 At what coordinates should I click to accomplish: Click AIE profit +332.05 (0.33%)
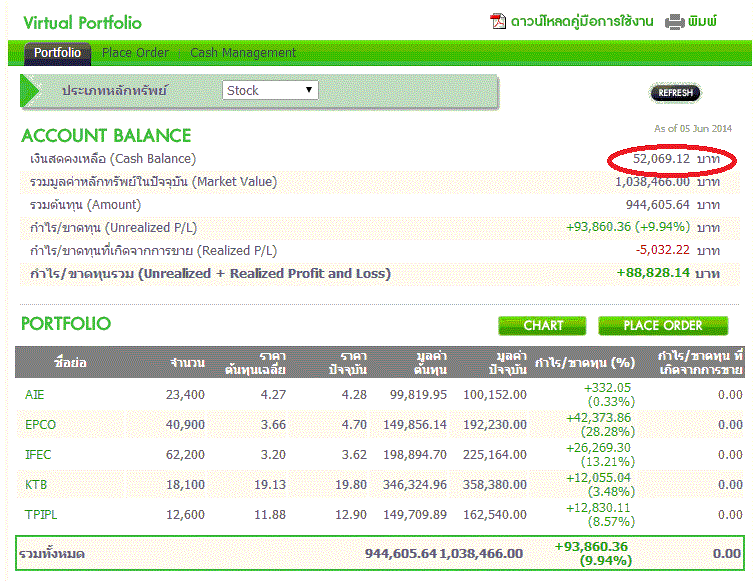click(x=609, y=395)
